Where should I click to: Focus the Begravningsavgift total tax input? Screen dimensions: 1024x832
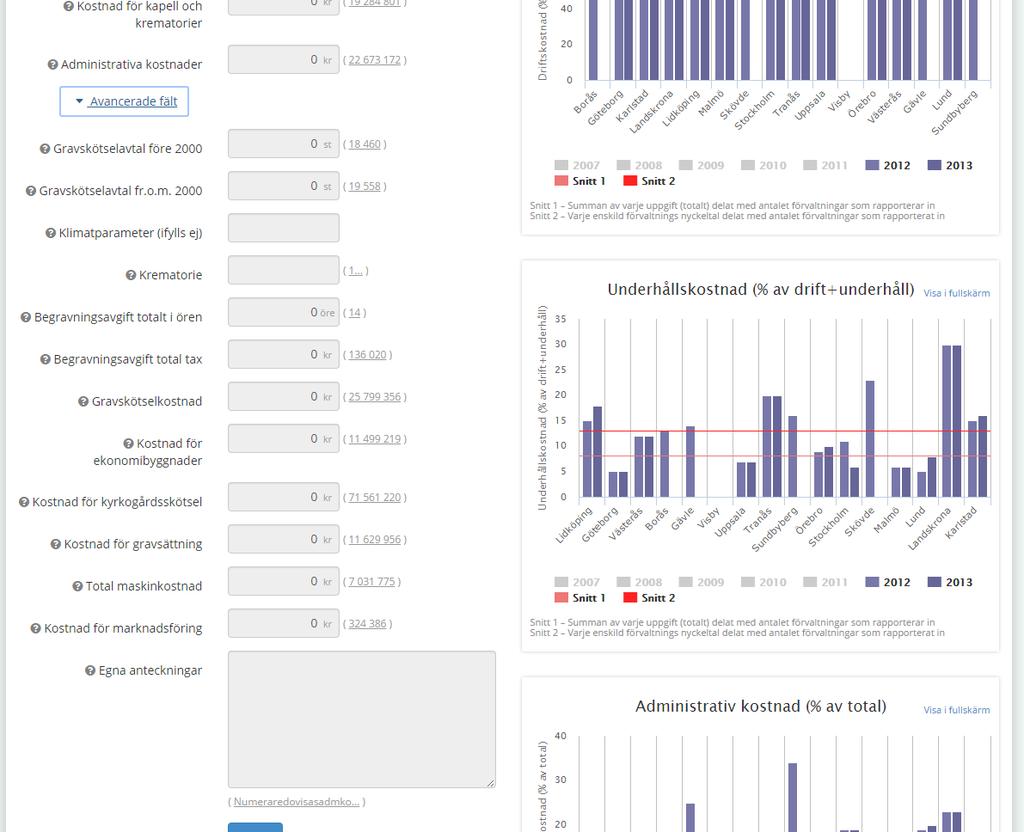pos(283,355)
